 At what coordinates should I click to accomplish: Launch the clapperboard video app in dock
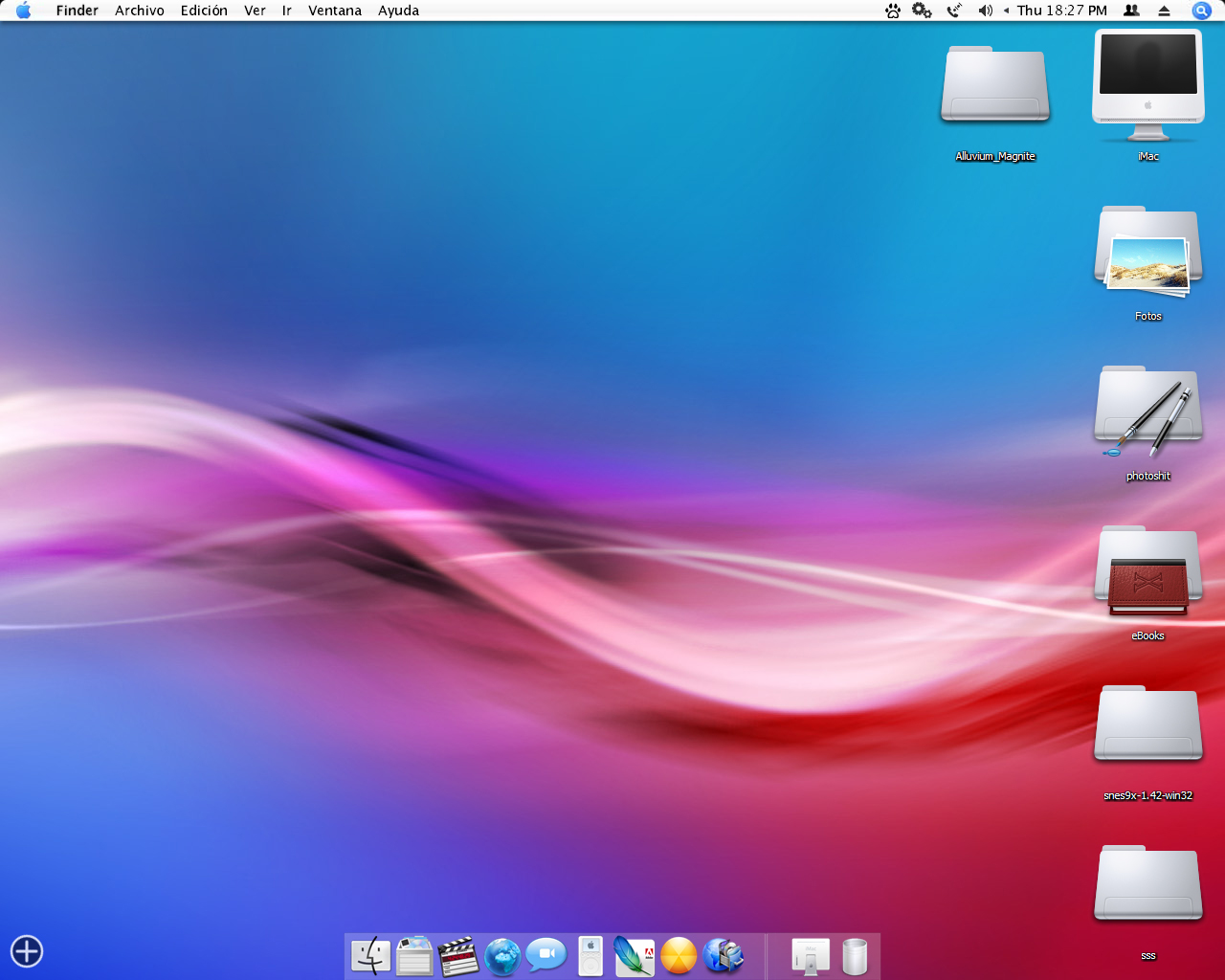click(x=458, y=955)
